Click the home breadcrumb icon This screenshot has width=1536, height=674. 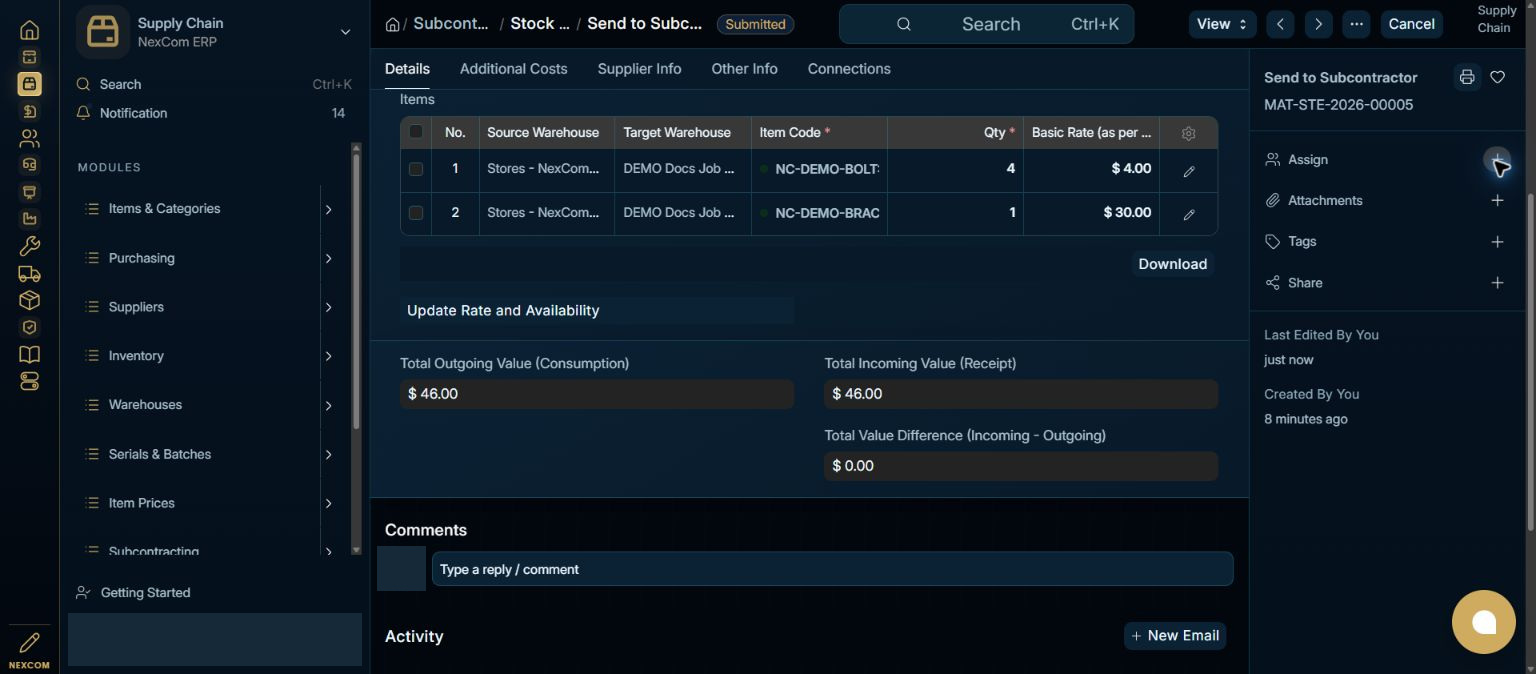(393, 24)
